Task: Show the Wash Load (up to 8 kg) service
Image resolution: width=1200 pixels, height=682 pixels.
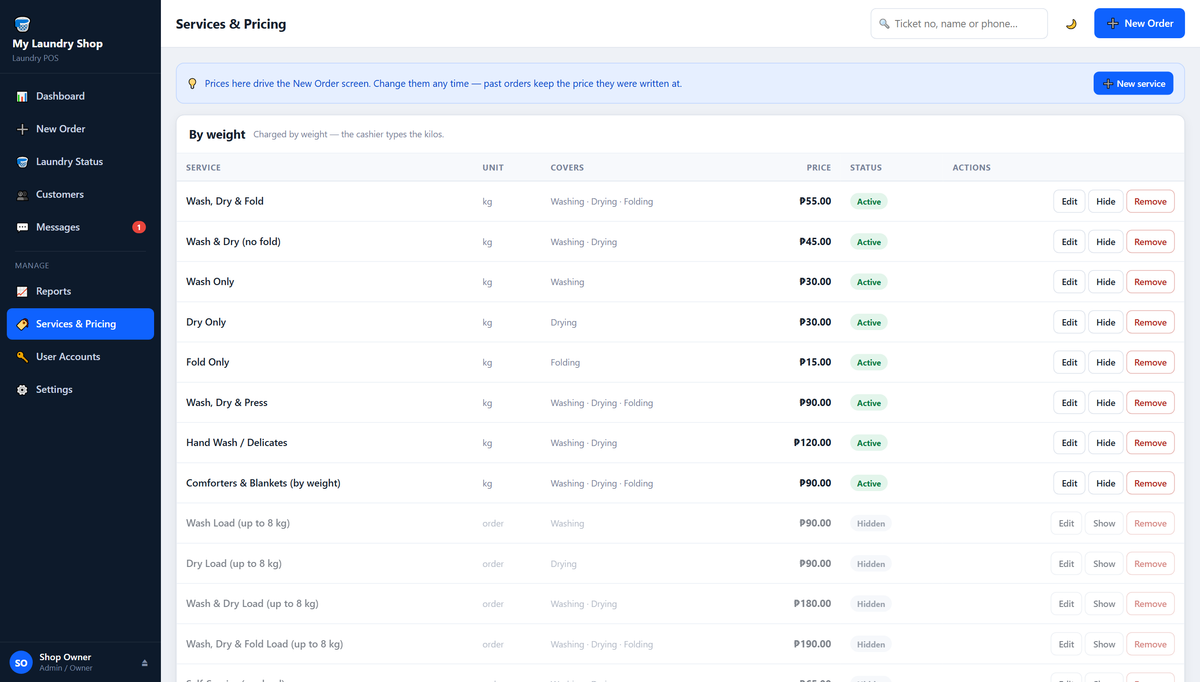Action: [1104, 523]
